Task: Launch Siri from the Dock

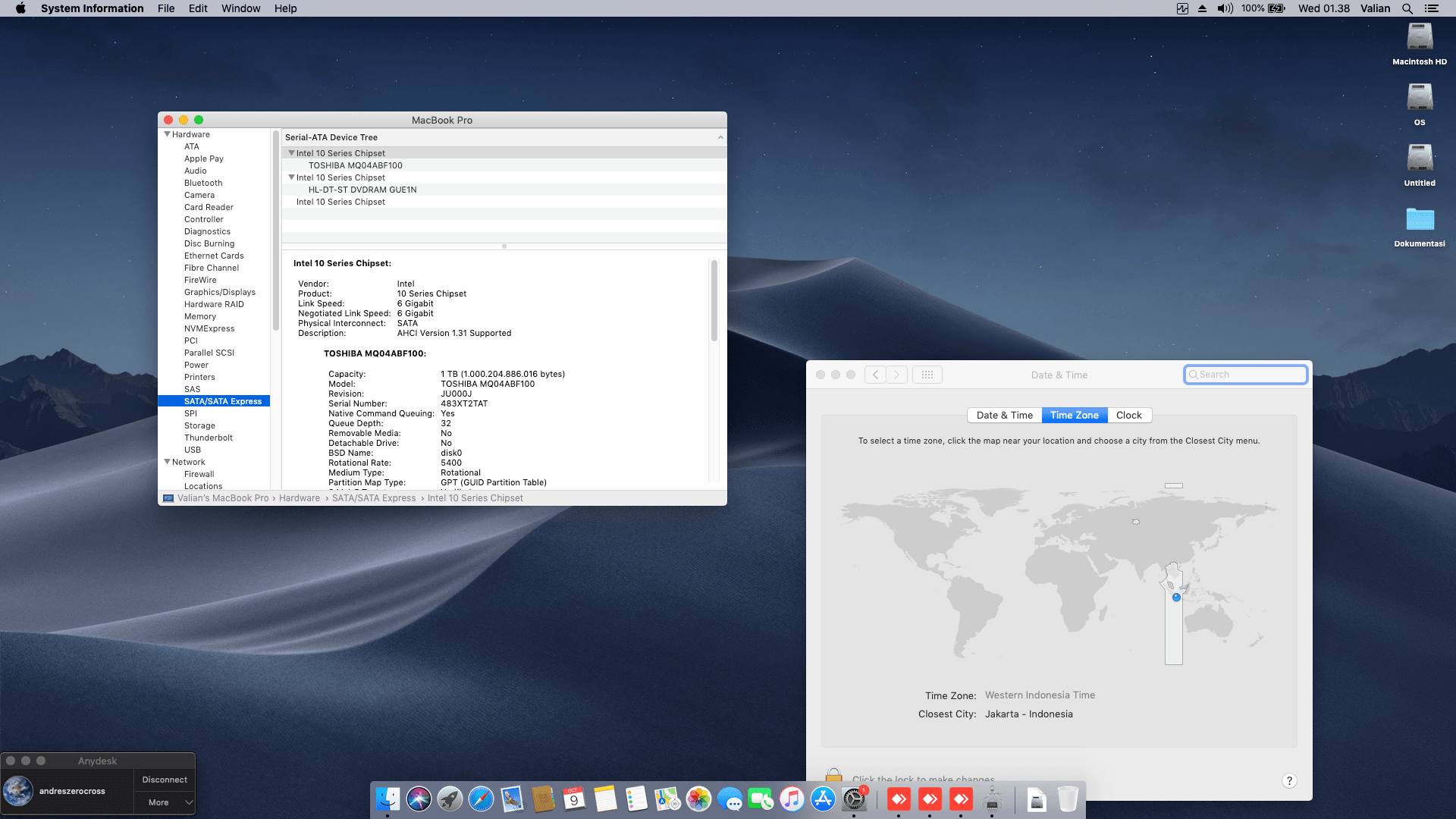Action: [419, 799]
